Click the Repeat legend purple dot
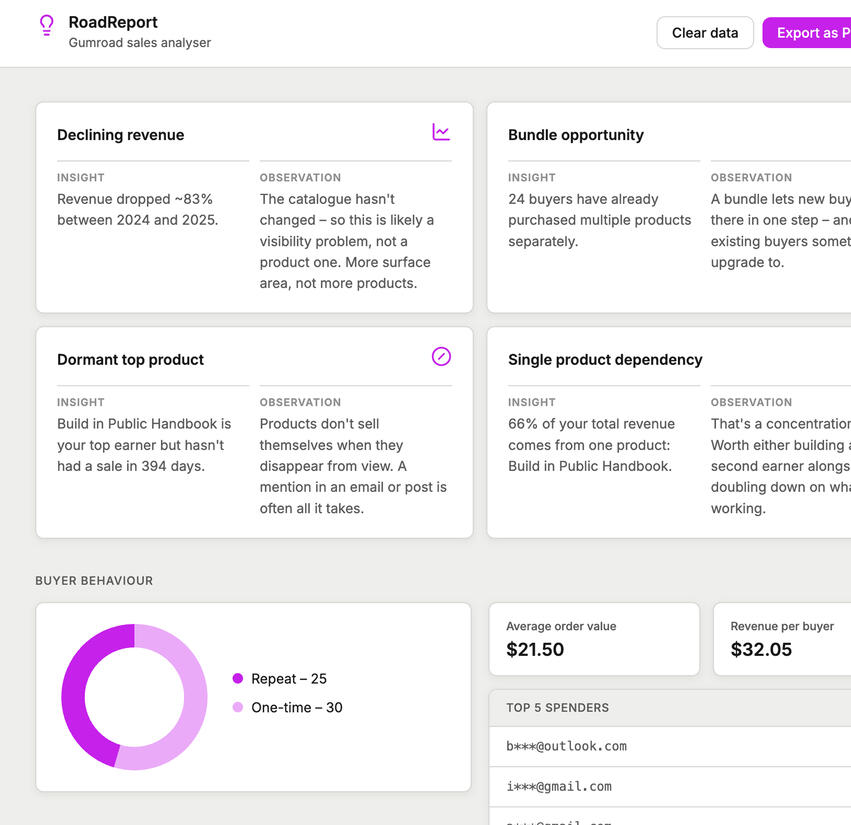This screenshot has height=825, width=851. click(x=238, y=679)
